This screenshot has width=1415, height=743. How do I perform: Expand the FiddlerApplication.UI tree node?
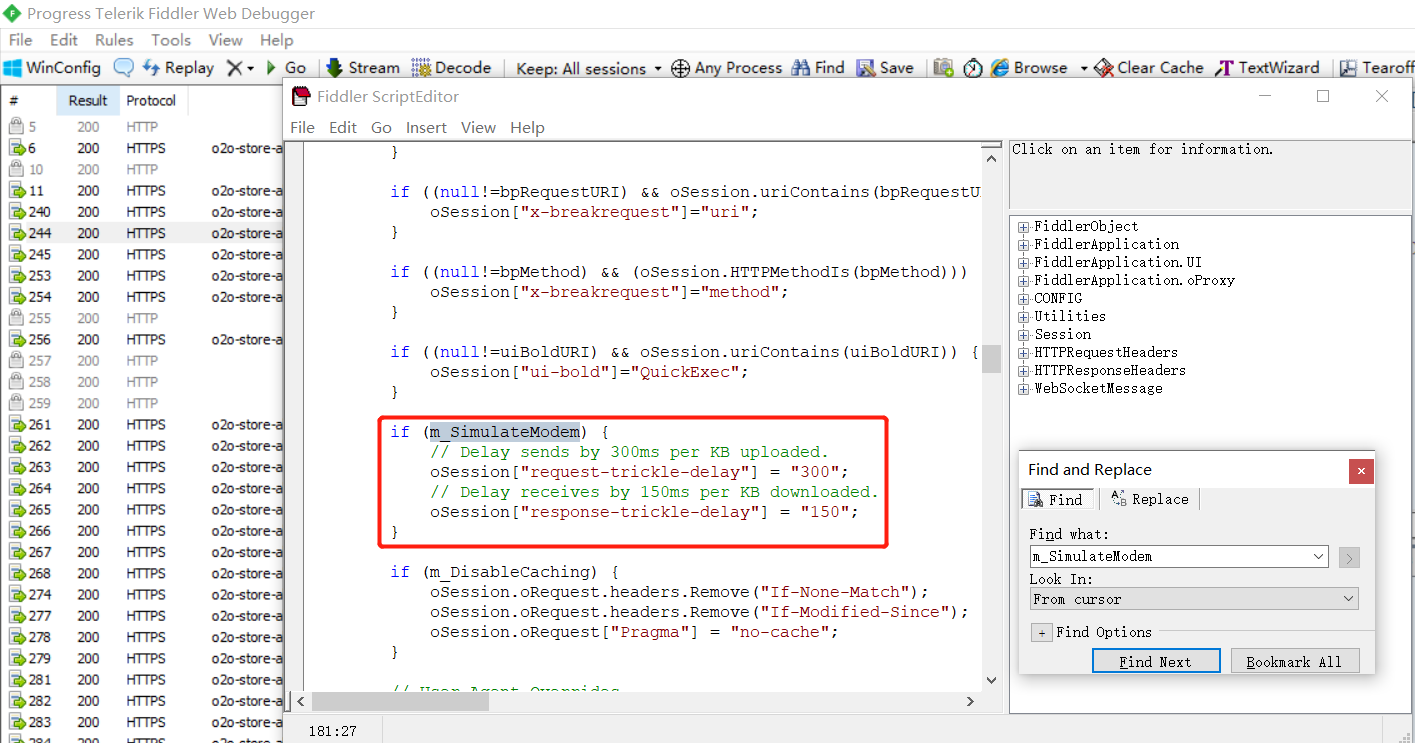pyautogui.click(x=1023, y=263)
